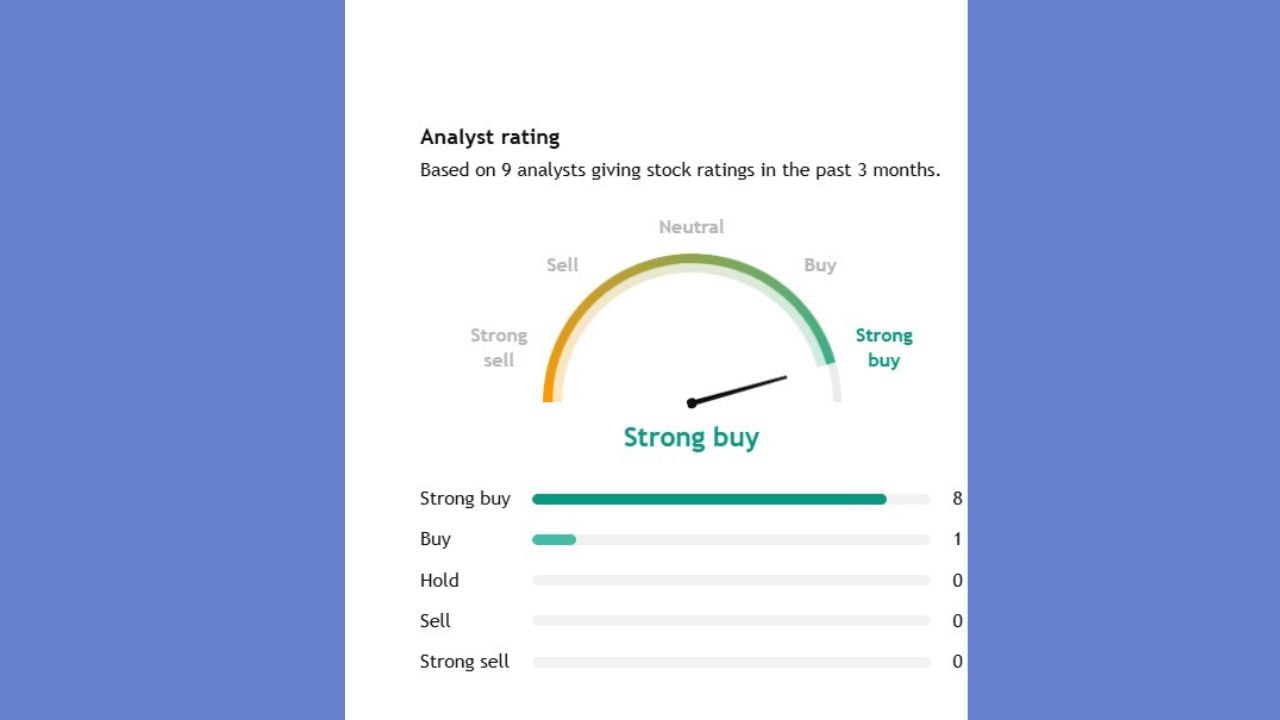
Task: Click the empty Strong sell rating bar
Action: 731,662
